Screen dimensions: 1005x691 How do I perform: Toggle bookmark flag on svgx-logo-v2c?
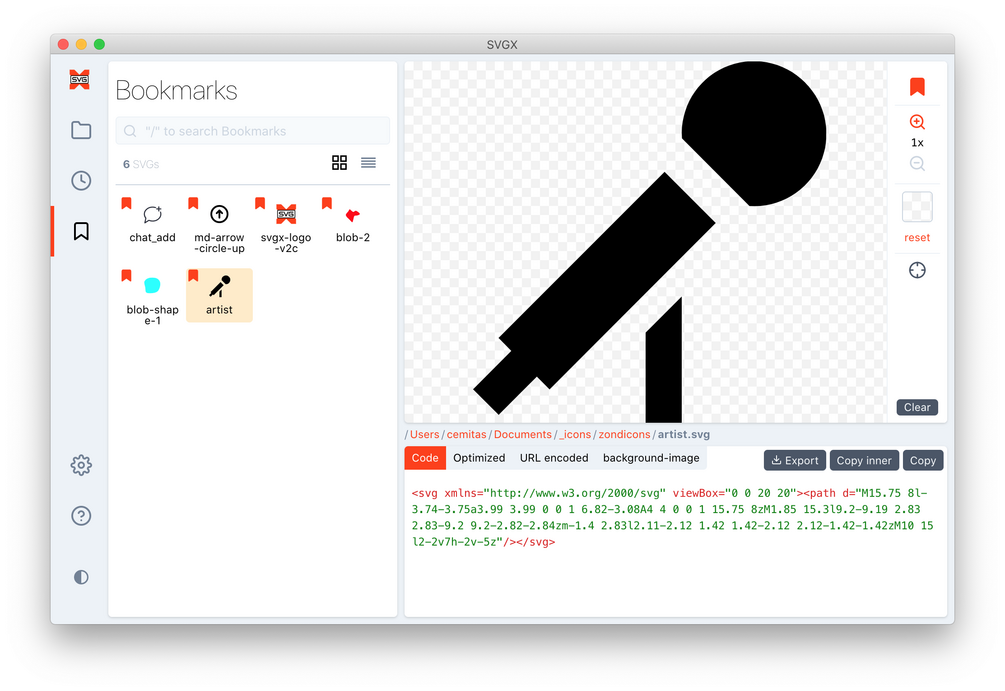(260, 203)
